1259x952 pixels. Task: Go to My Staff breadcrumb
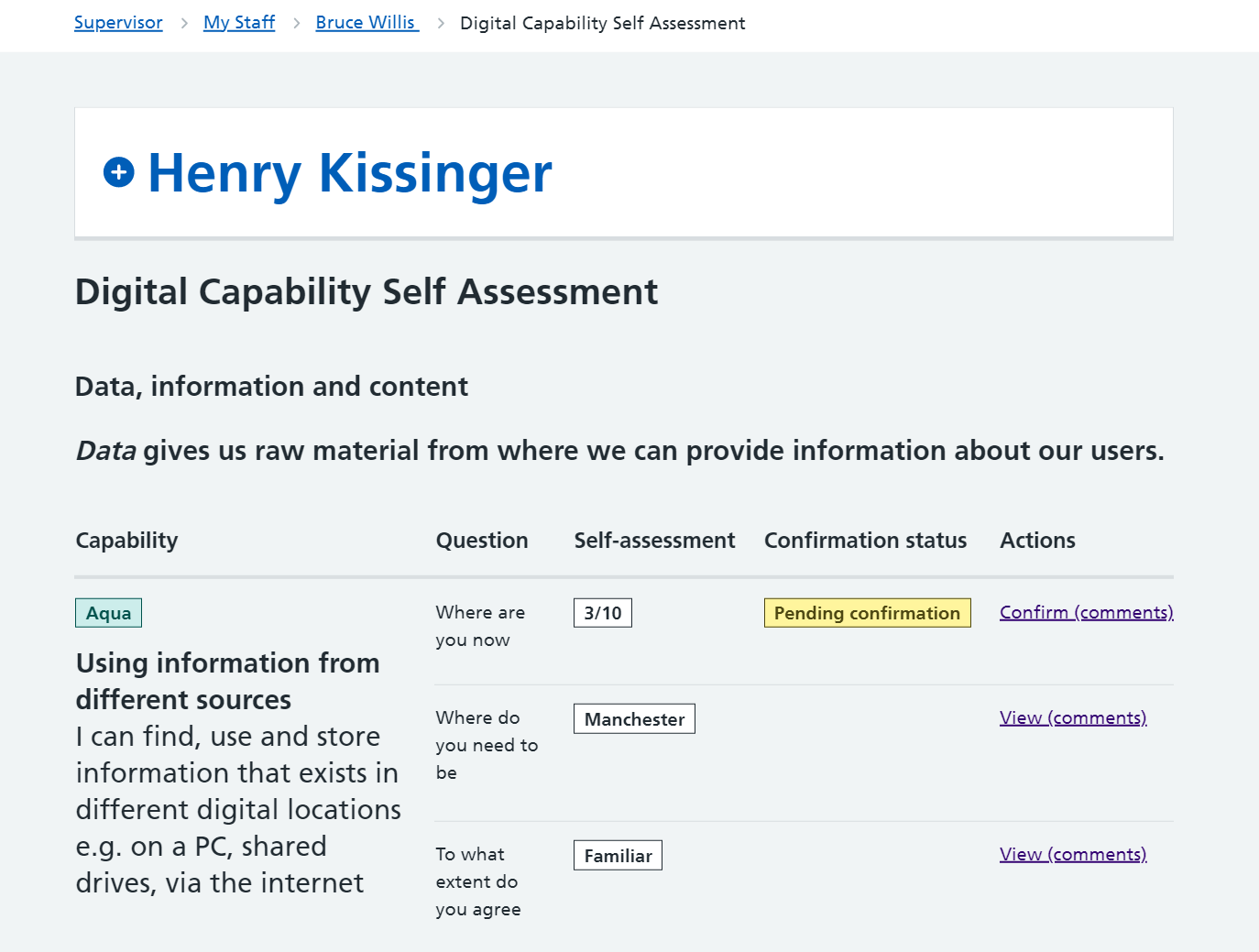click(x=239, y=23)
